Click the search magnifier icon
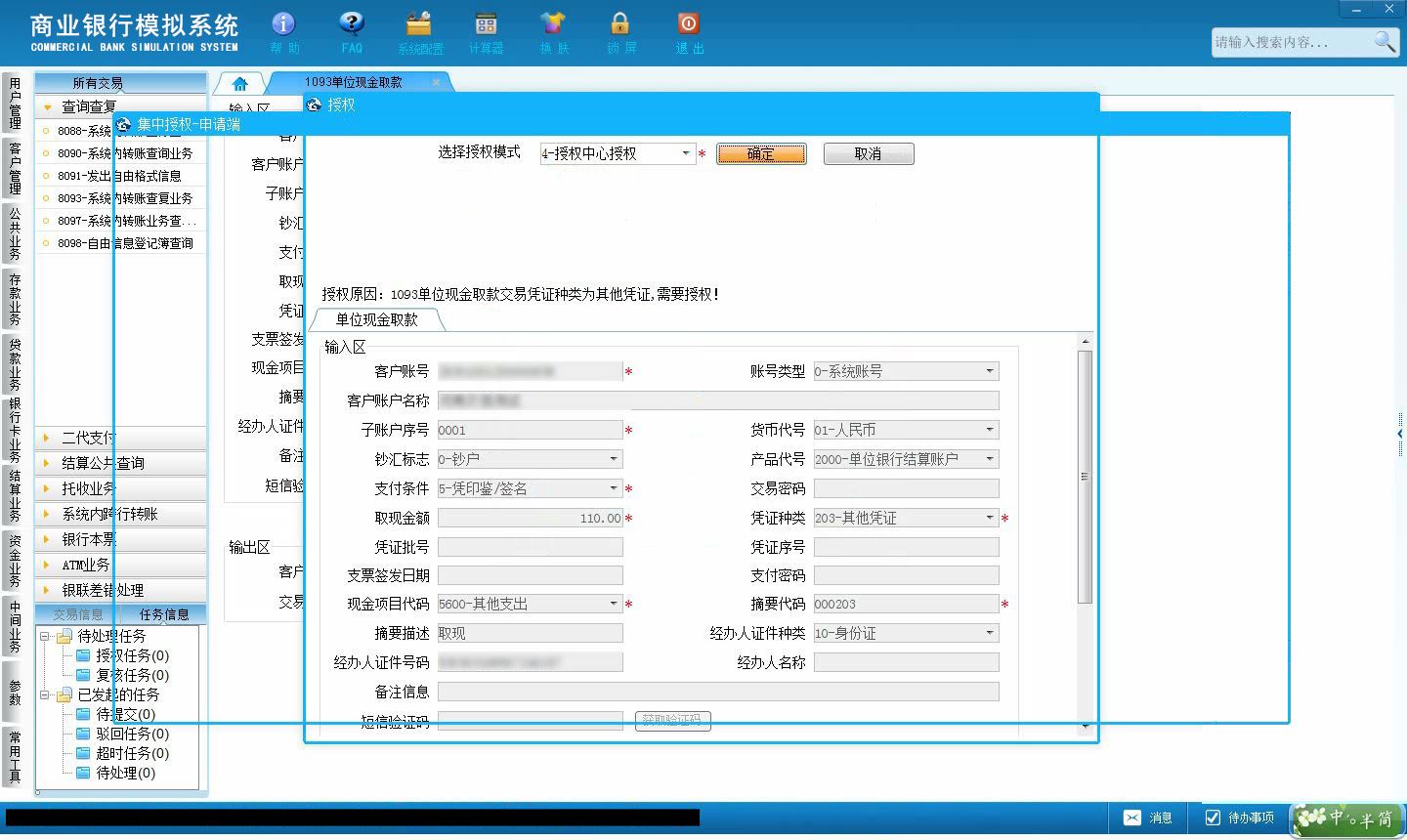 click(x=1385, y=42)
